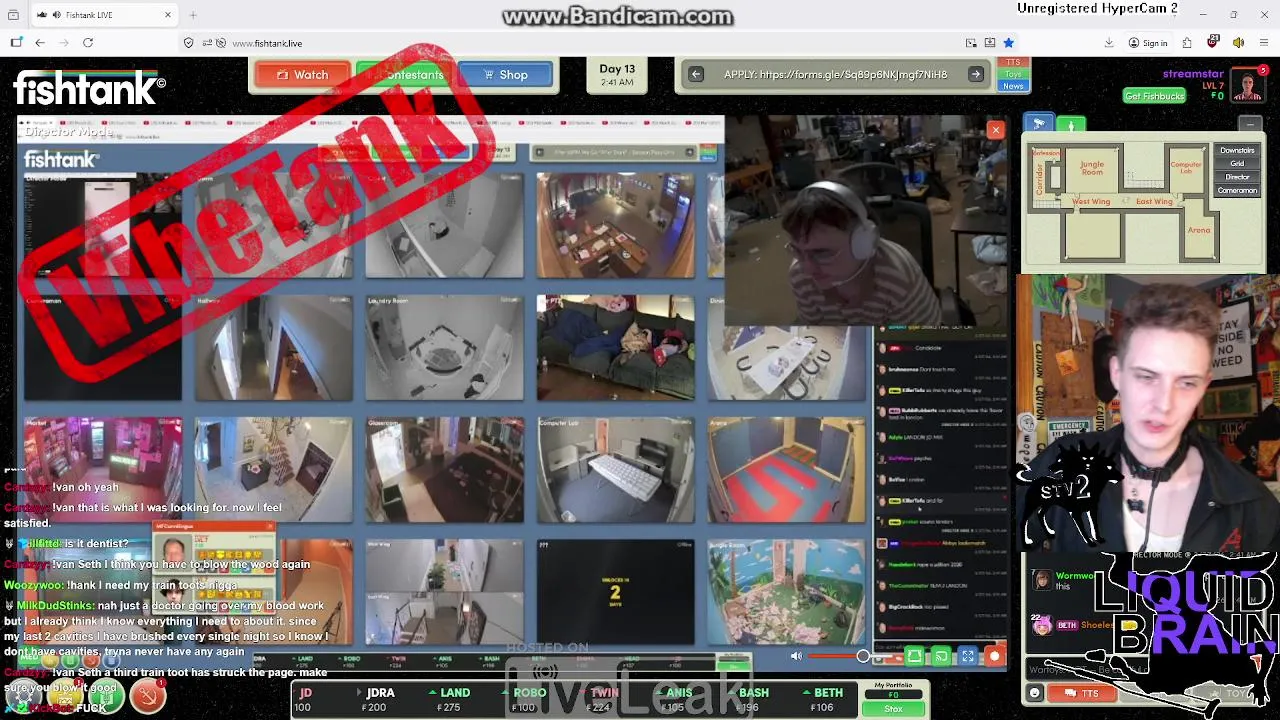Screen dimensions: 1280x720
Task: Switch to the camera map view icon
Action: pyautogui.click(x=1039, y=124)
